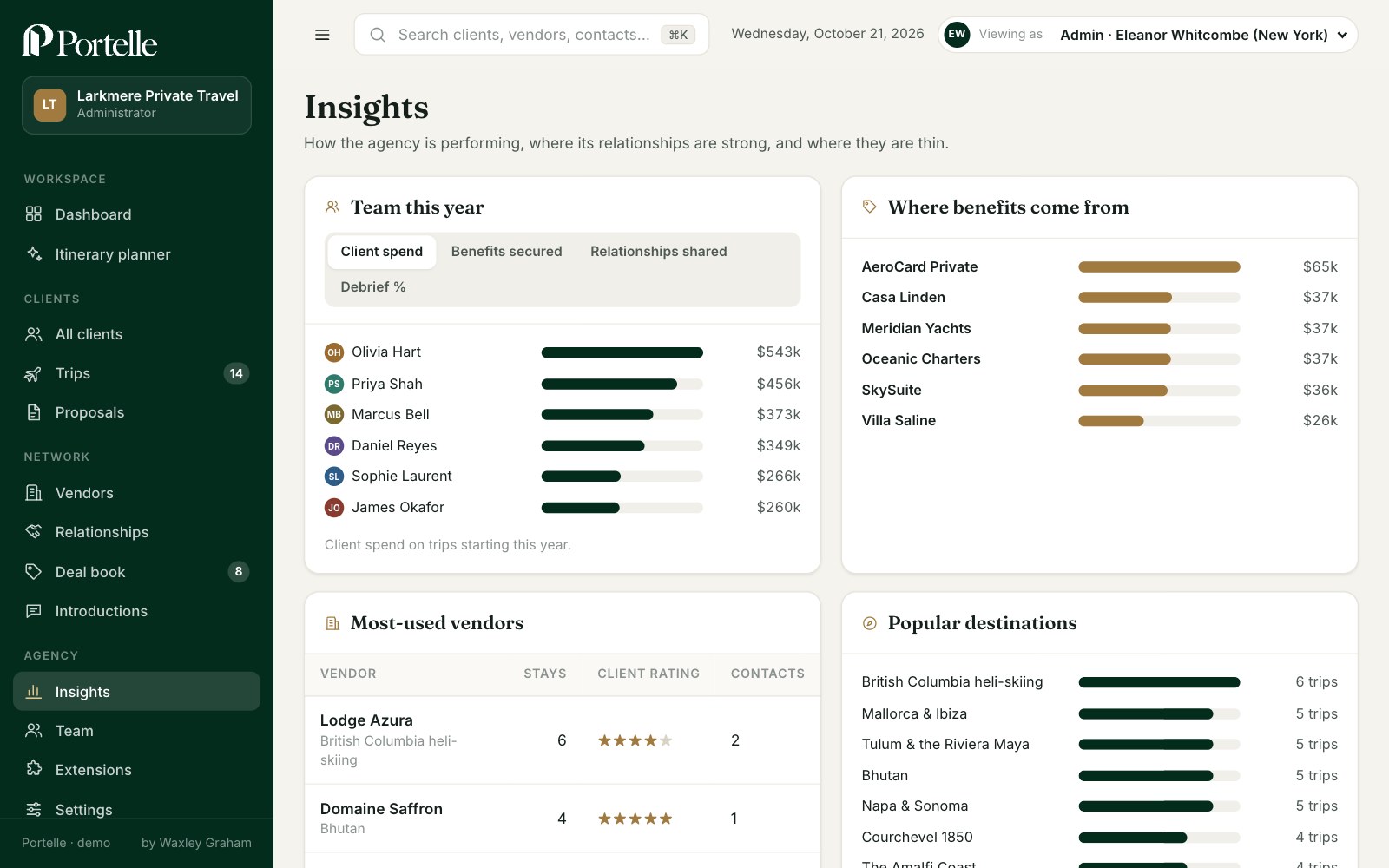
Task: Click the Insights bar chart icon
Action: 34,692
